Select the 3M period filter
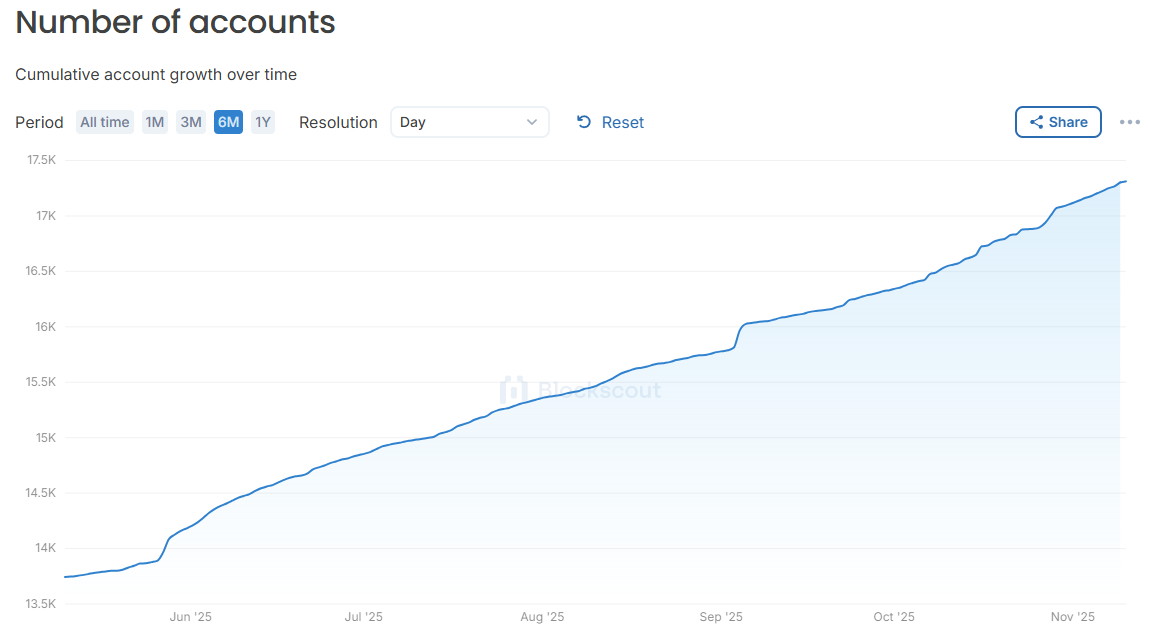 click(190, 121)
